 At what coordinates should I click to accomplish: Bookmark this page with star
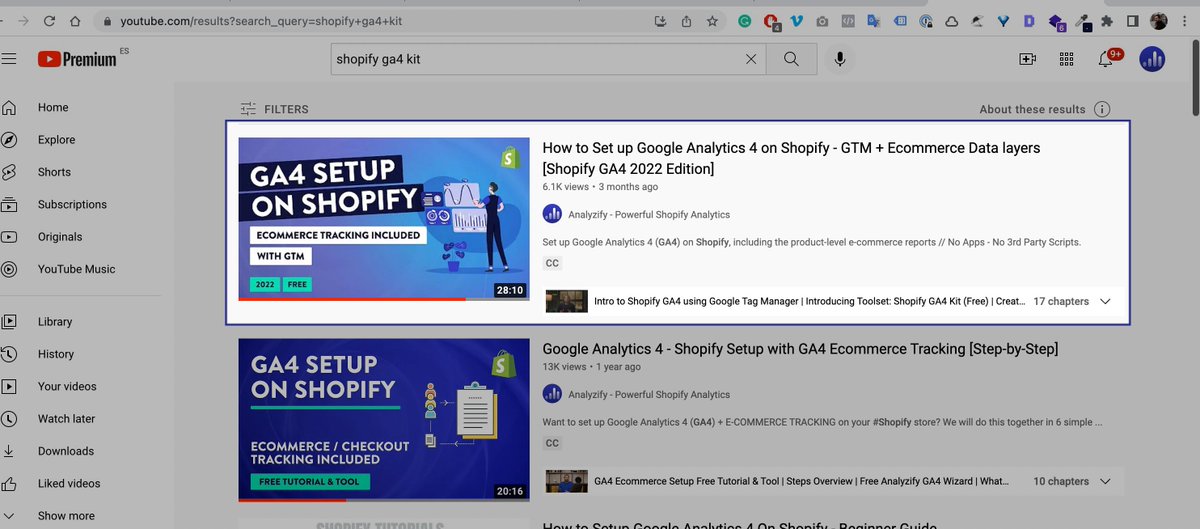(712, 20)
